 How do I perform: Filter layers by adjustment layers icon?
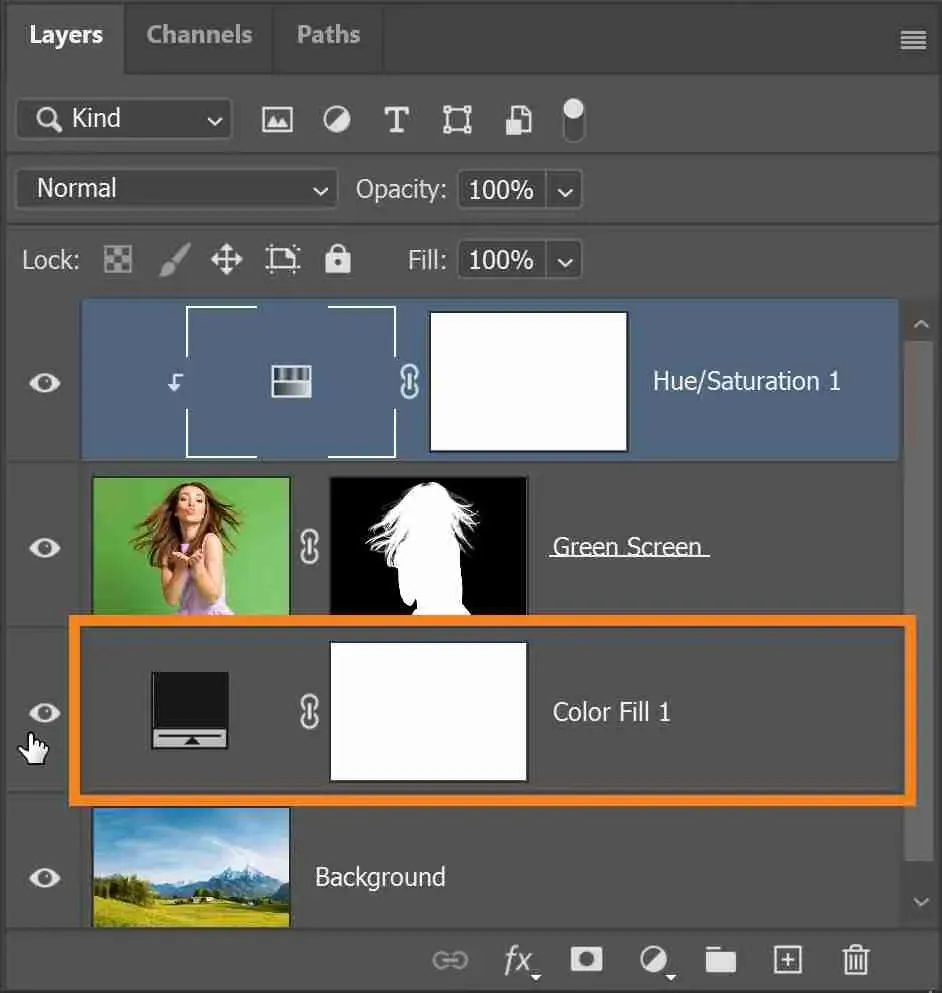(337, 120)
